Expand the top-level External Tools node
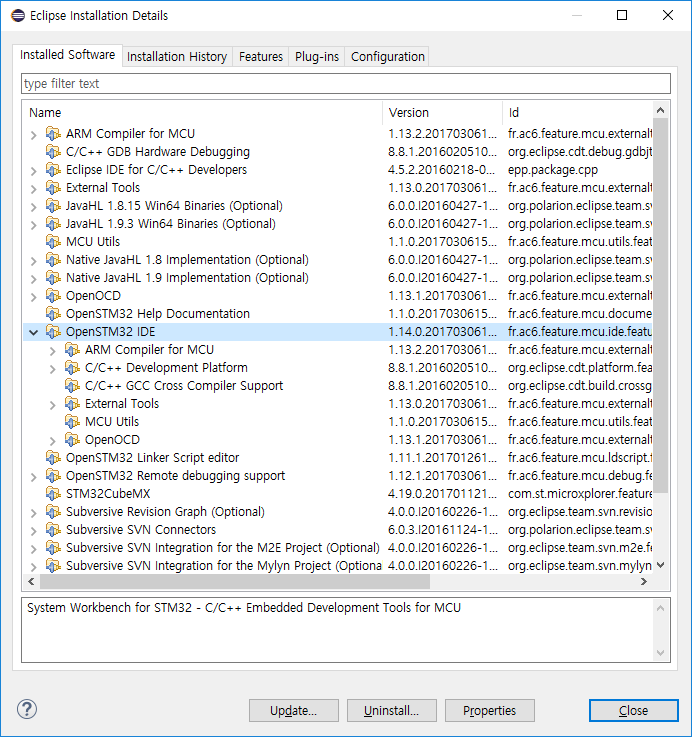The width and height of the screenshot is (692, 737). click(x=33, y=189)
